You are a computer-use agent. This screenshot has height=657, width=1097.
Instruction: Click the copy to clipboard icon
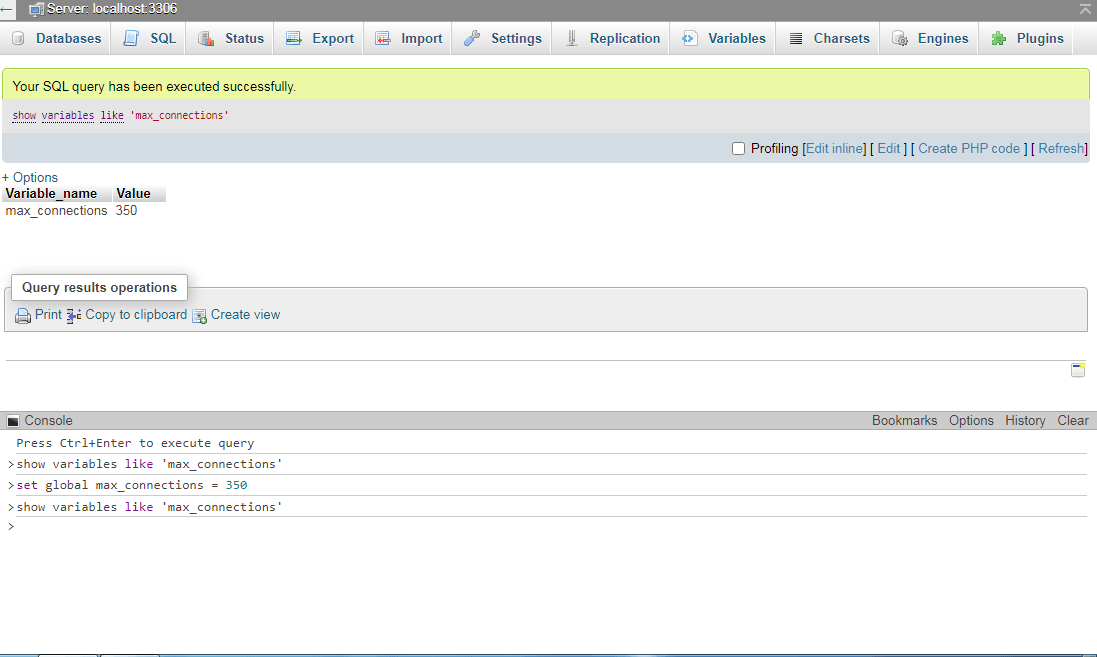pyautogui.click(x=74, y=316)
